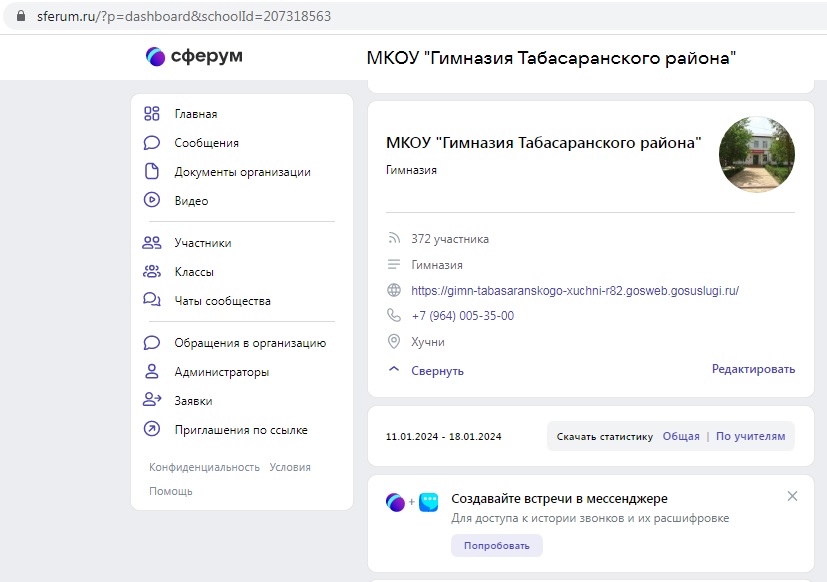The width and height of the screenshot is (827, 582).
Task: Open Условия footer link
Action: pos(290,467)
